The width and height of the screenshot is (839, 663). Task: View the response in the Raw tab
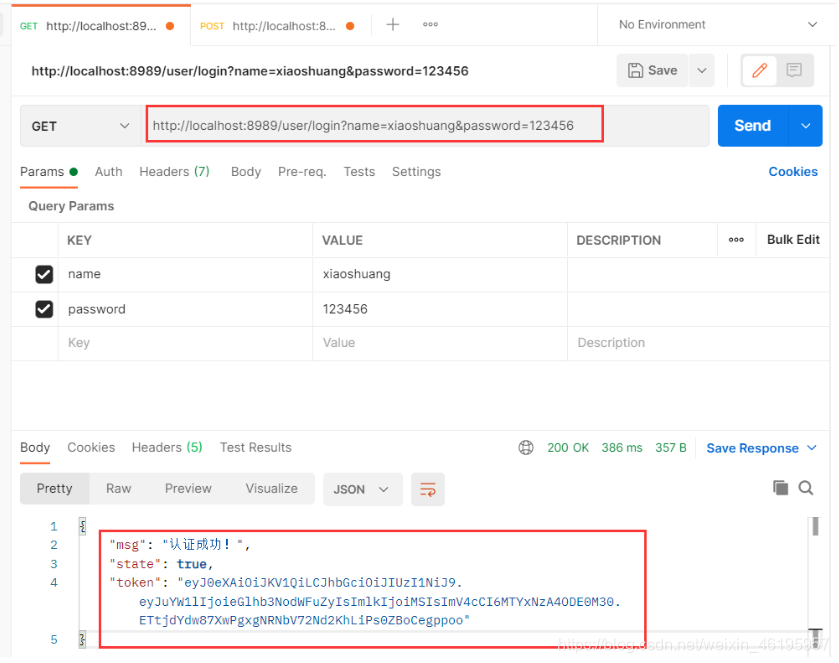[x=118, y=488]
